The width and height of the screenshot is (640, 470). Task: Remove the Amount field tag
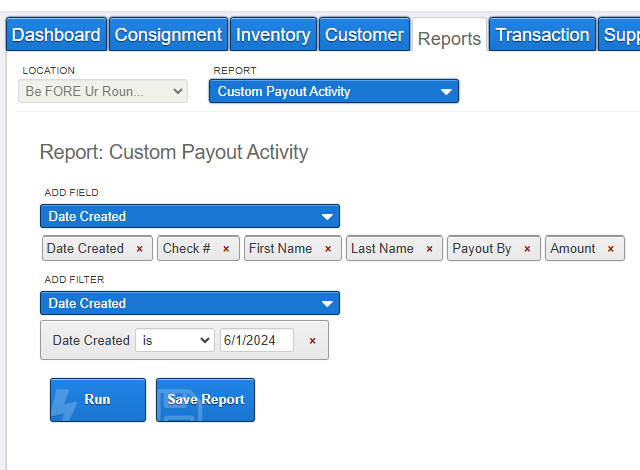click(x=611, y=249)
